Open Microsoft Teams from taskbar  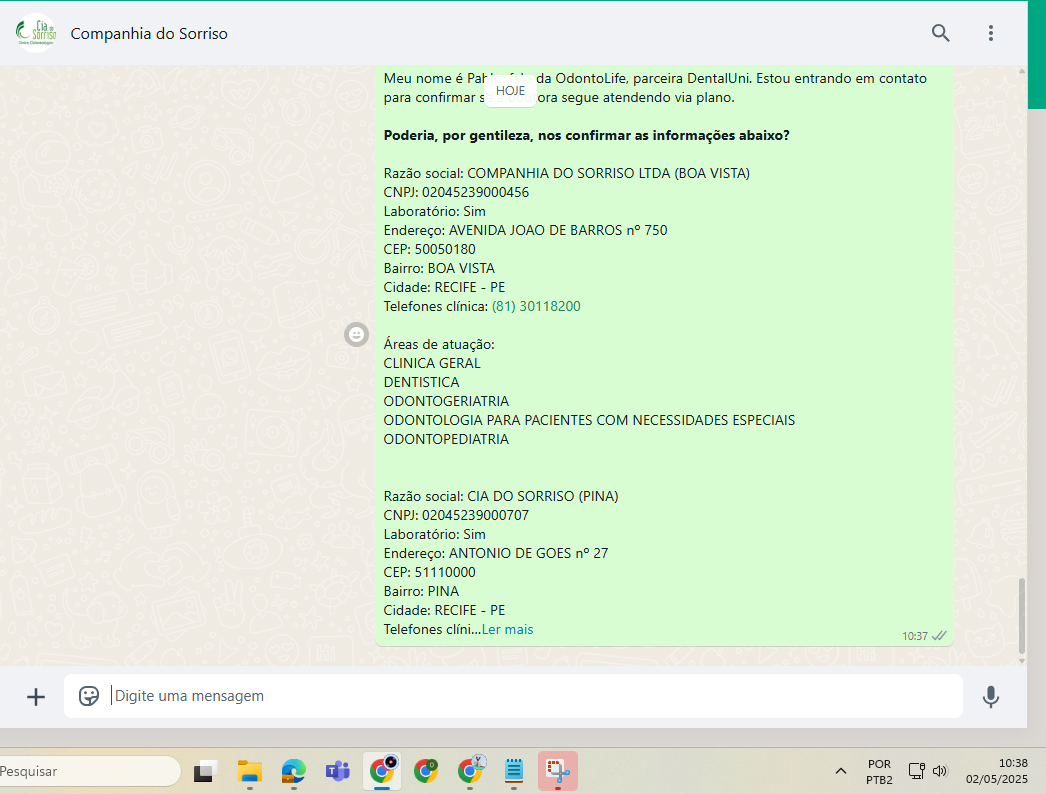pos(338,771)
